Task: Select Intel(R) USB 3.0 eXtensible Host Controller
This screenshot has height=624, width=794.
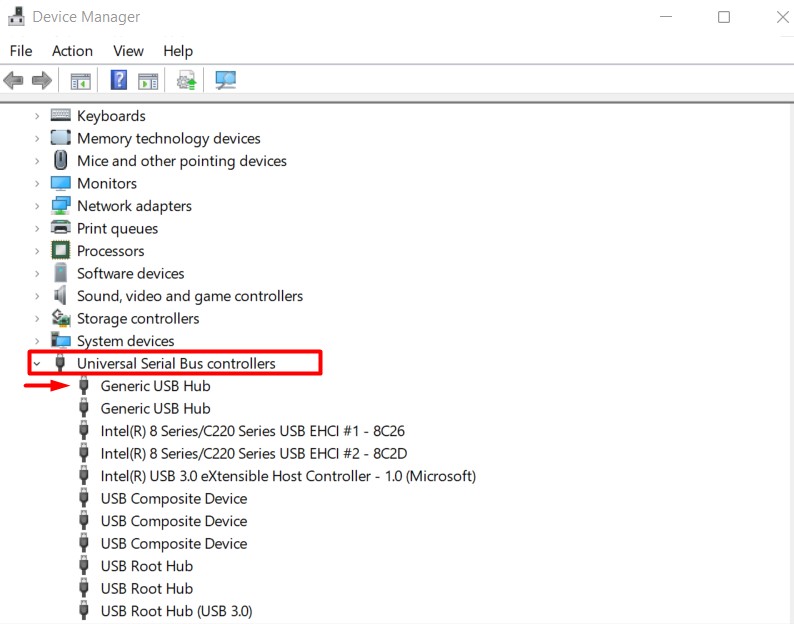Action: (x=288, y=476)
